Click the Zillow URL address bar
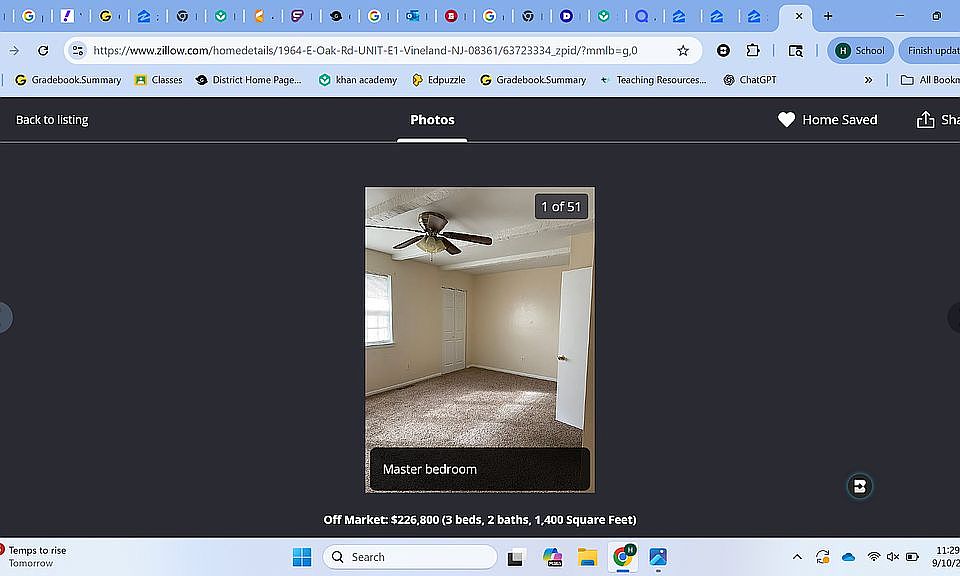This screenshot has height=576, width=960. tap(365, 51)
